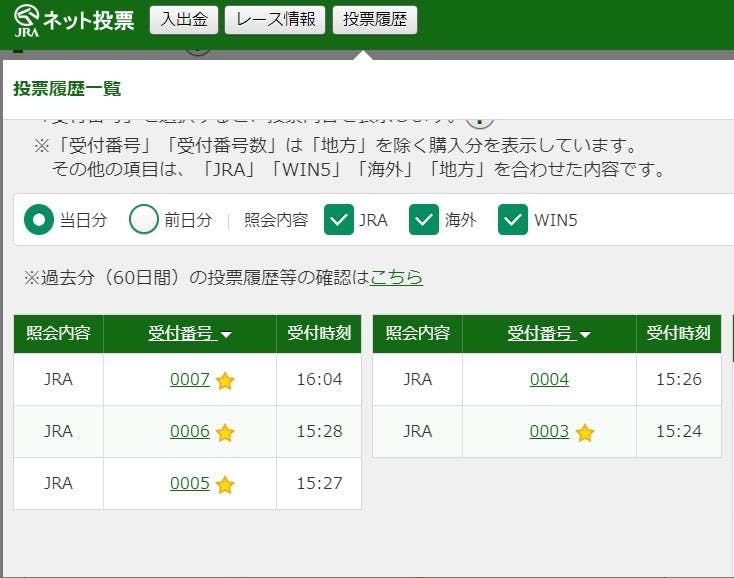This screenshot has height=578, width=734.
Task: Toggle the 海外 checkbox
Action: (424, 220)
